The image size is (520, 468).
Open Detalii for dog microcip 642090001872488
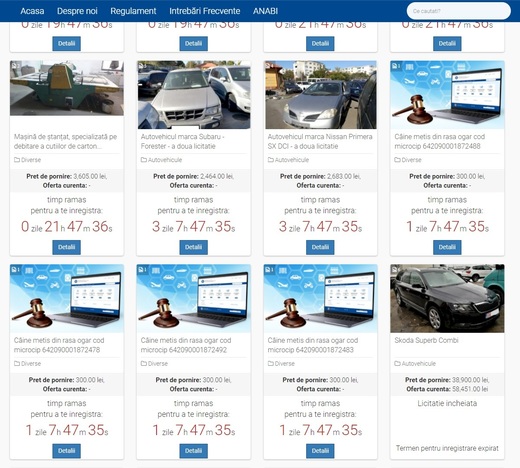pyautogui.click(x=447, y=247)
